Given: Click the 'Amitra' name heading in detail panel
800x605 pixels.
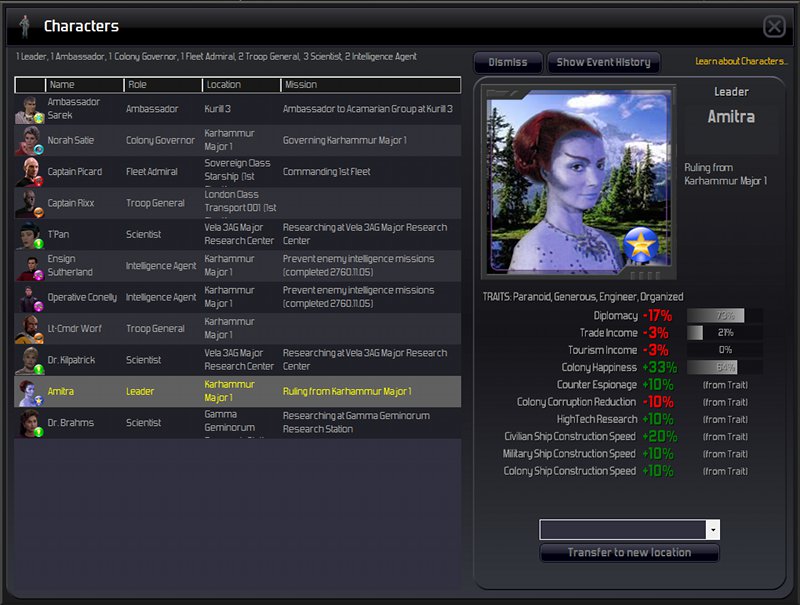Looking at the screenshot, I should click(x=731, y=117).
